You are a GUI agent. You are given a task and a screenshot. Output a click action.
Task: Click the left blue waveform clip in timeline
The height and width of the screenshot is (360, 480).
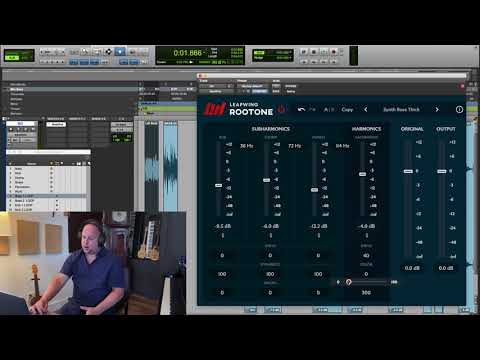tap(152, 167)
